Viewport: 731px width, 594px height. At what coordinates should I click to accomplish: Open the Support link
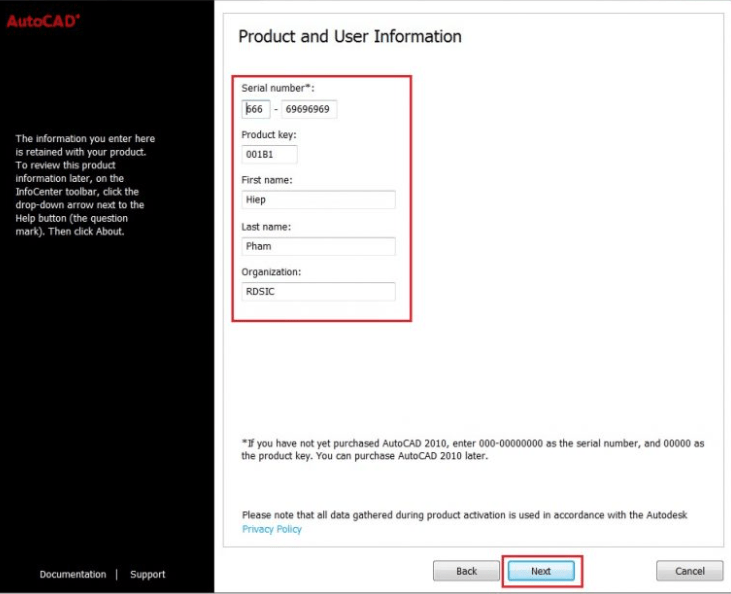click(147, 574)
